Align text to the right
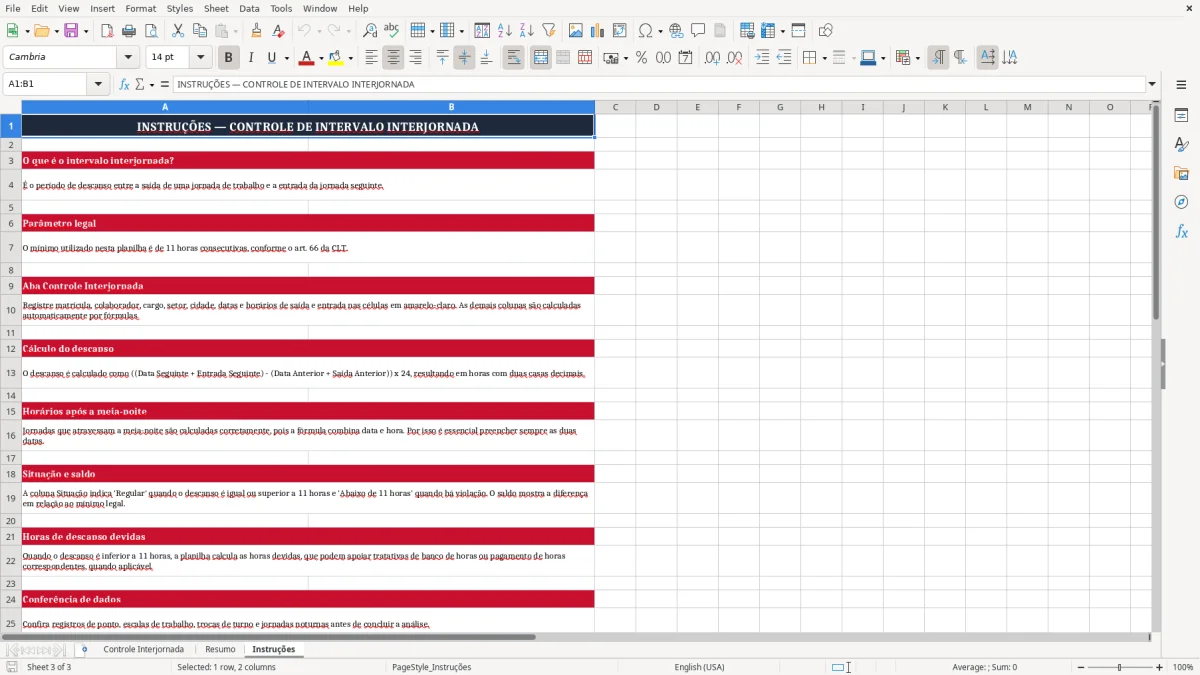The height and width of the screenshot is (675, 1200). pos(415,58)
